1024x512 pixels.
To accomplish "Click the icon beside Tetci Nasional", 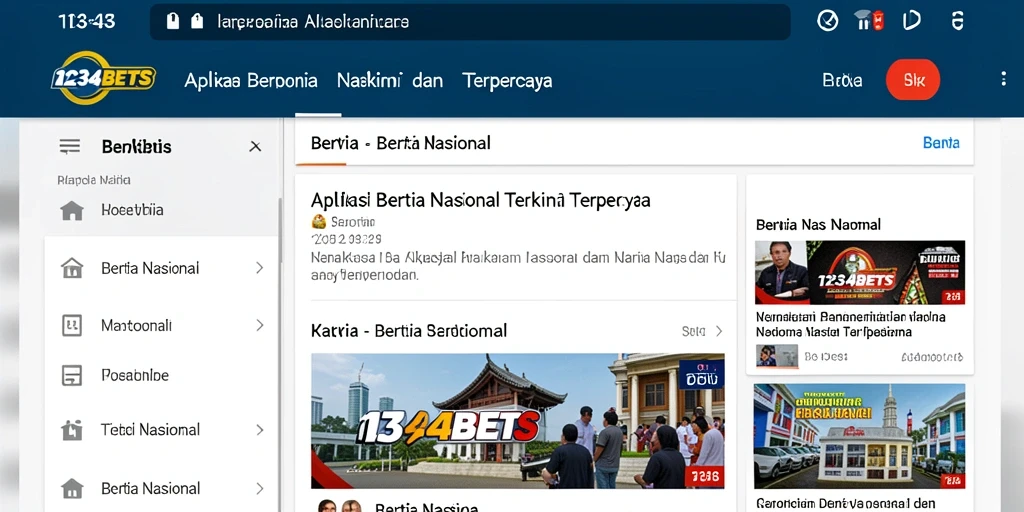I will [72, 430].
